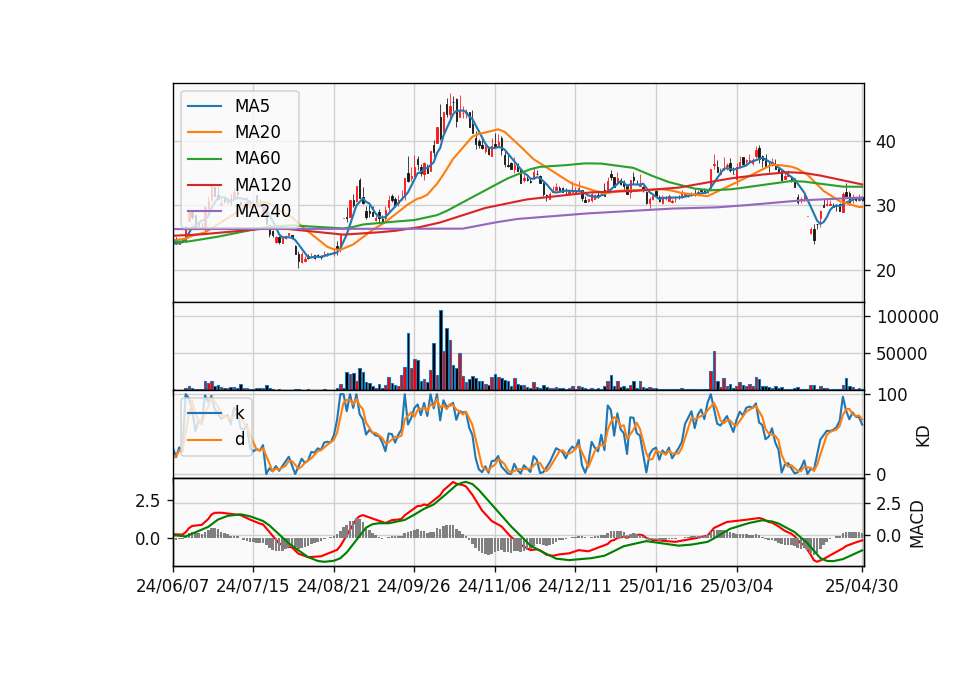Click the MACD left axis value 0.0
Viewport: 960px width, 690px height.
[x=148, y=539]
